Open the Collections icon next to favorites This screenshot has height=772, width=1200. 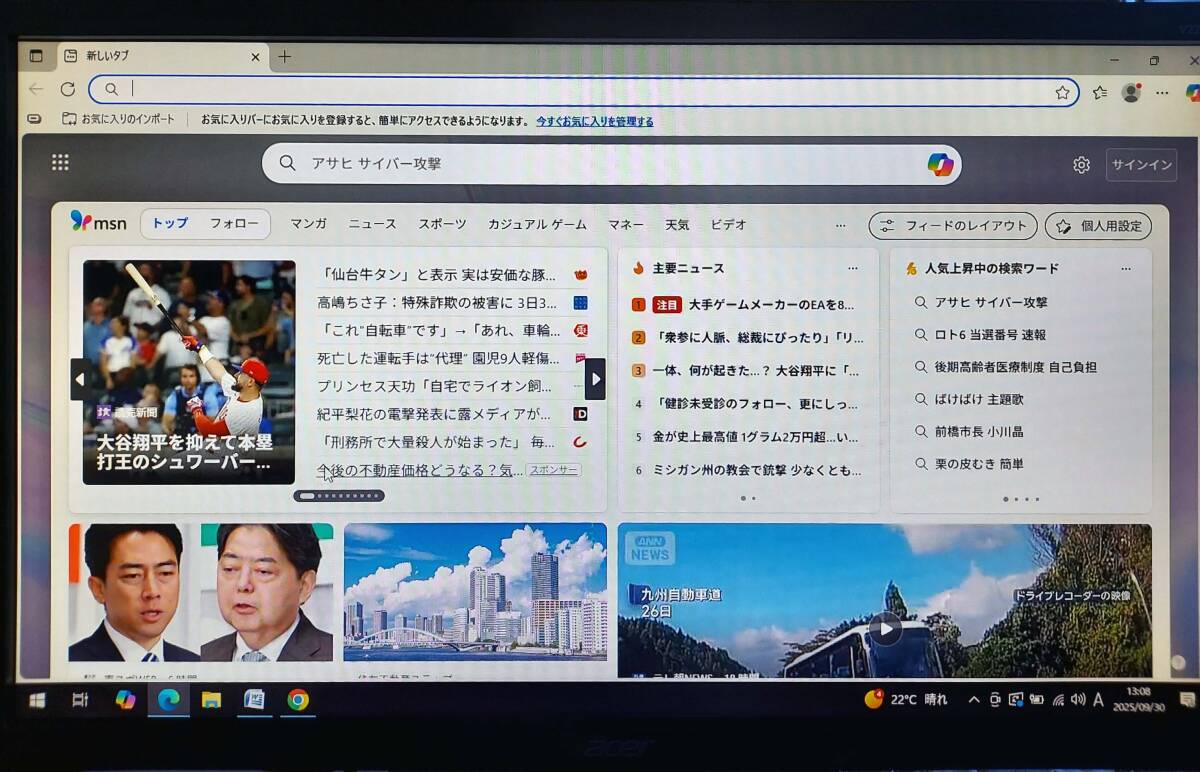(x=1099, y=90)
